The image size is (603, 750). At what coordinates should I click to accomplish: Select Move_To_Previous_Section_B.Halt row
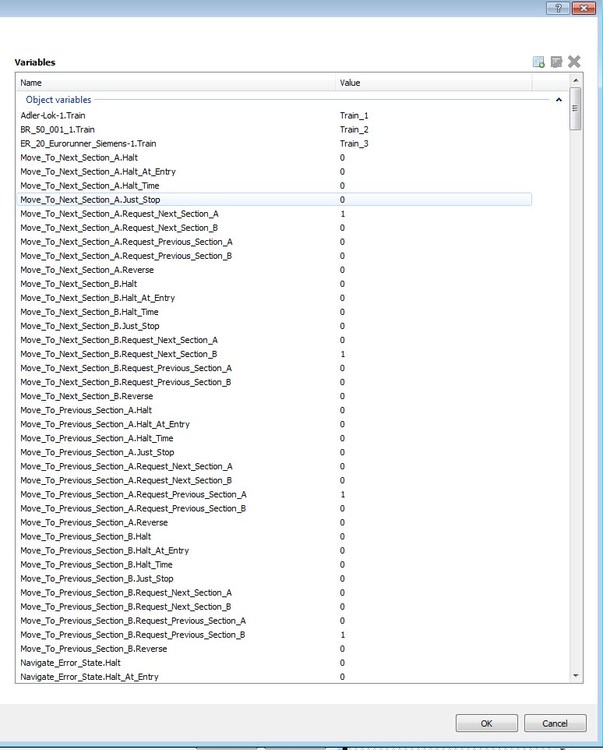[x=274, y=536]
